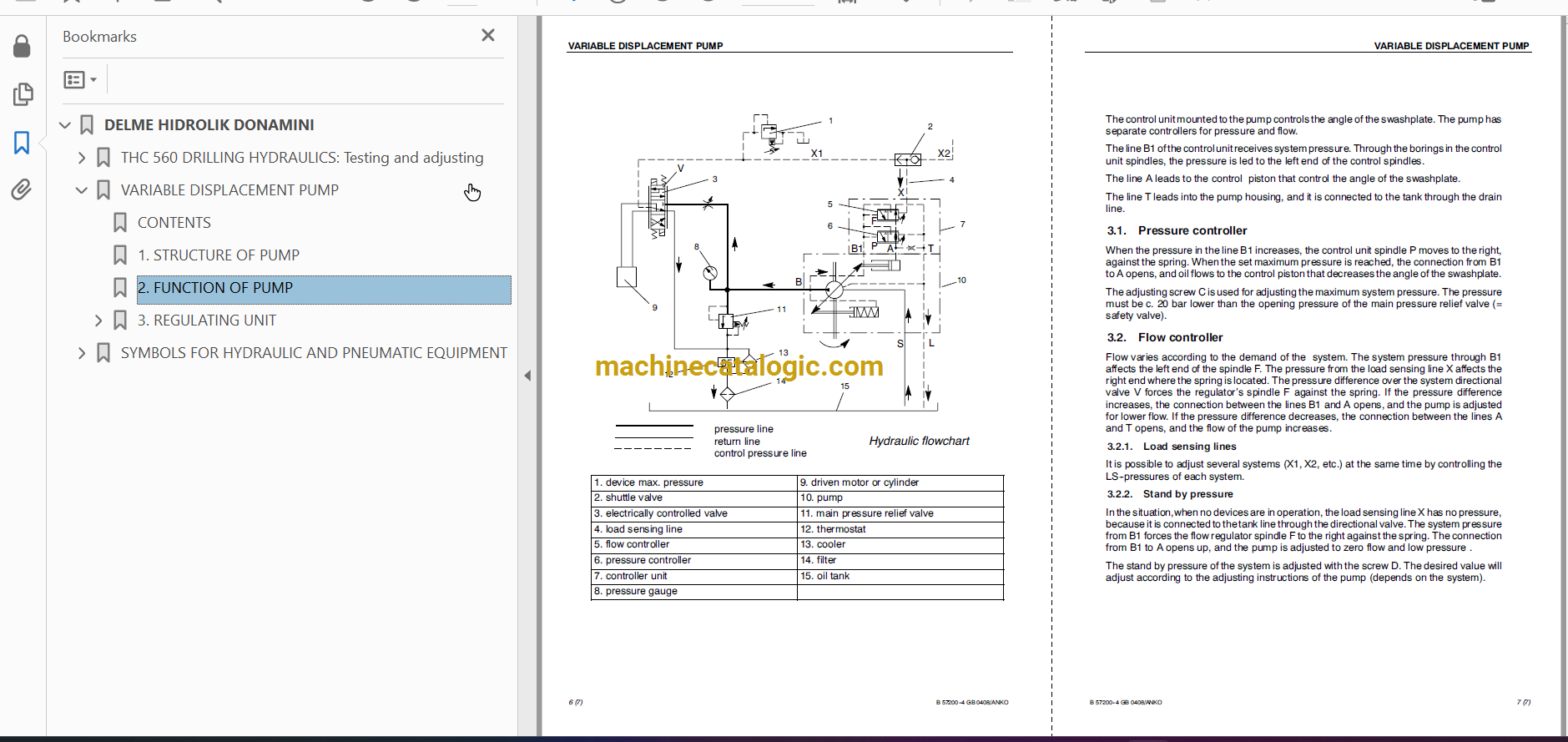Click bookmark icon beside 3. REGULATING UNIT
This screenshot has height=742, width=1568.
coord(120,321)
